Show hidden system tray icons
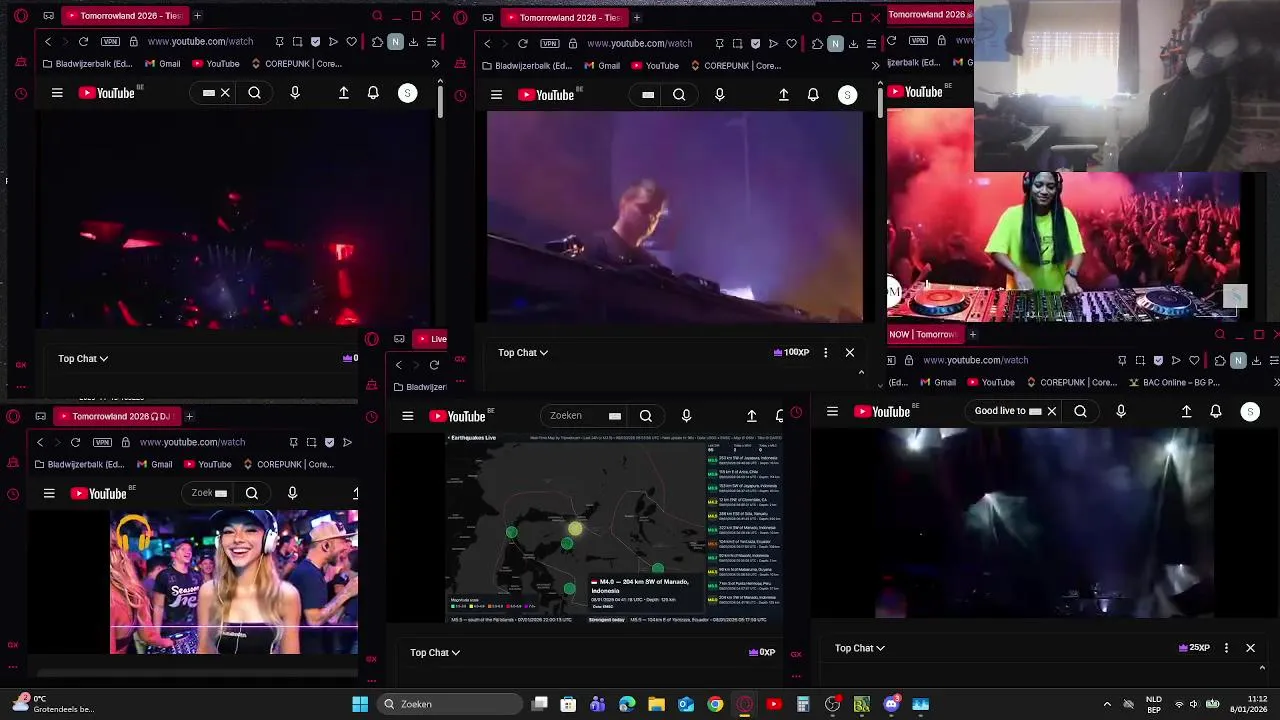This screenshot has height=720, width=1280. (1107, 704)
